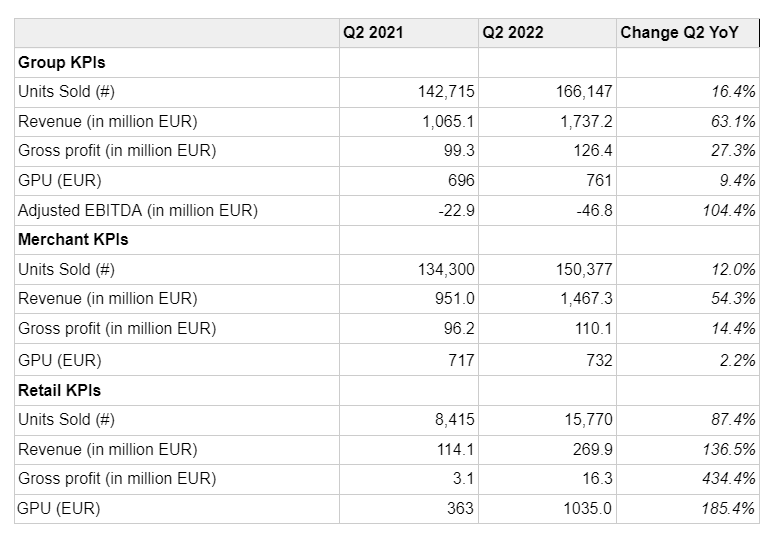This screenshot has width=772, height=548.
Task: Select the 1,737.2 revenue cell
Action: pos(587,122)
